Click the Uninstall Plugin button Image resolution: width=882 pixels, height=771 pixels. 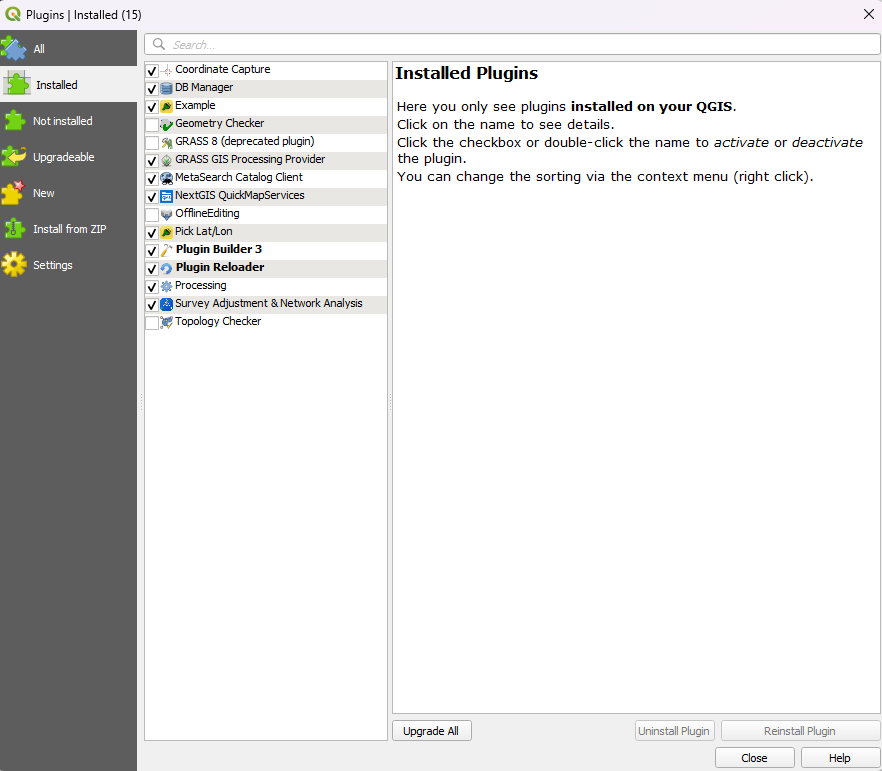click(674, 731)
